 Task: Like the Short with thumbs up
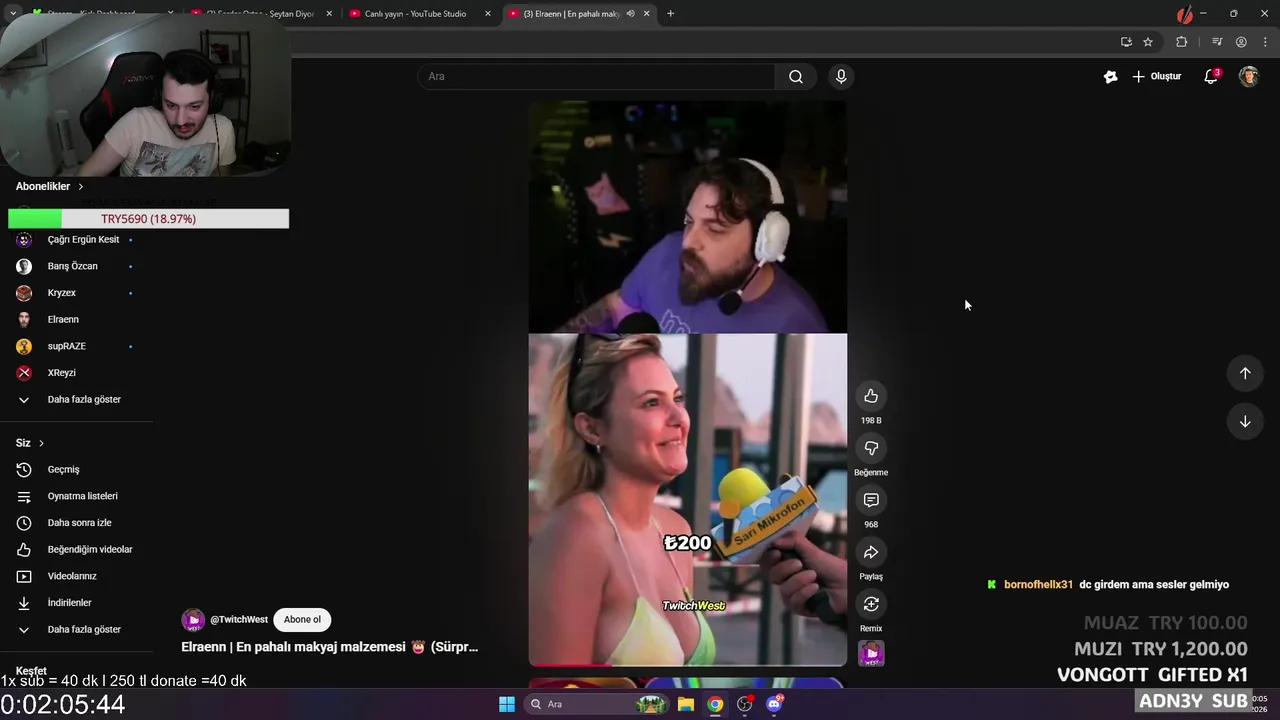[871, 396]
